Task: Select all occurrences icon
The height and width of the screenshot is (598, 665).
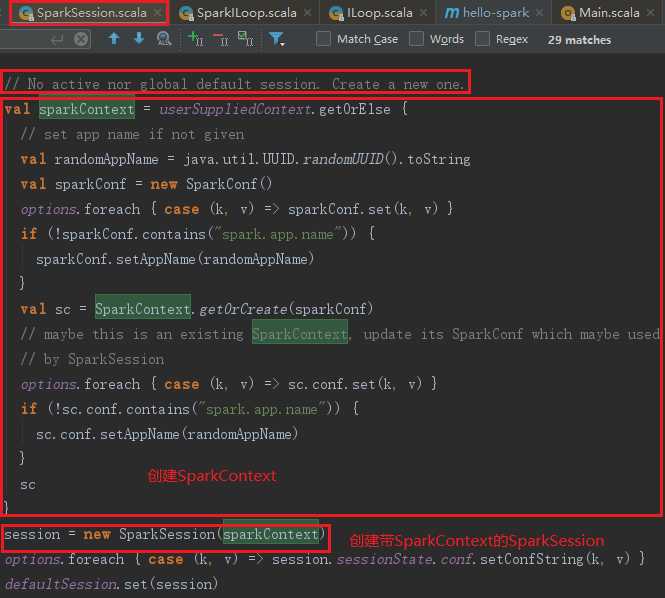Action: point(246,39)
